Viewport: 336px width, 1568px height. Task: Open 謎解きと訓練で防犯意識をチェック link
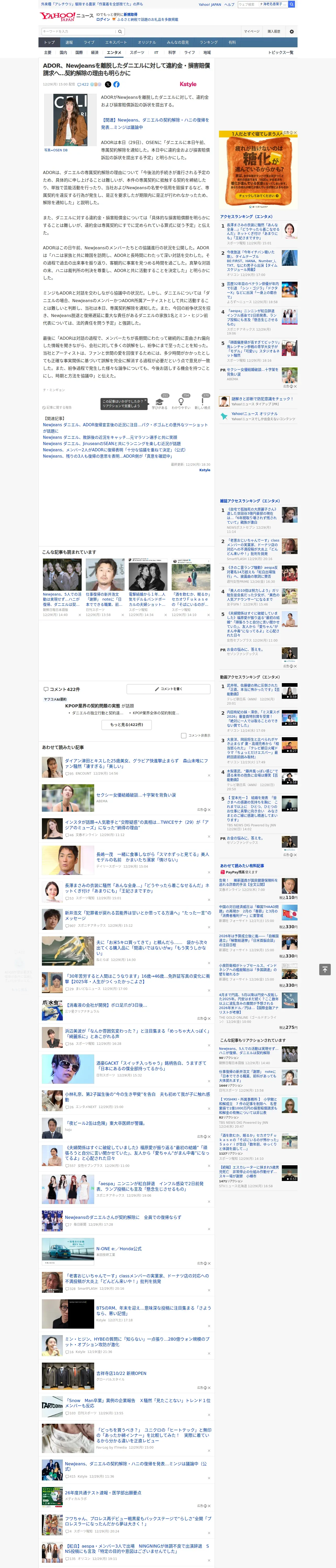click(262, 399)
